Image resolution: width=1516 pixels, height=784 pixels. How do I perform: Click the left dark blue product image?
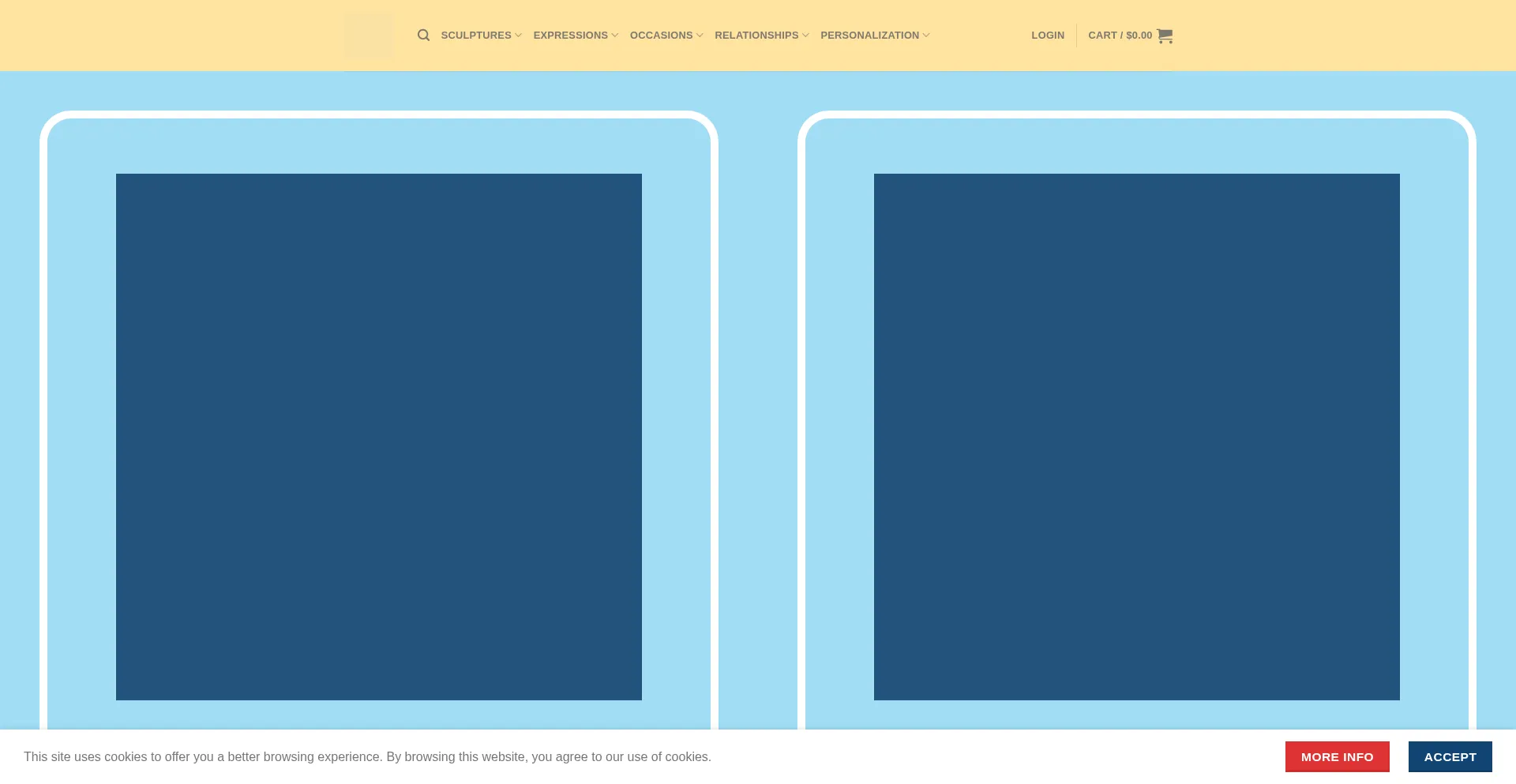[x=379, y=437]
